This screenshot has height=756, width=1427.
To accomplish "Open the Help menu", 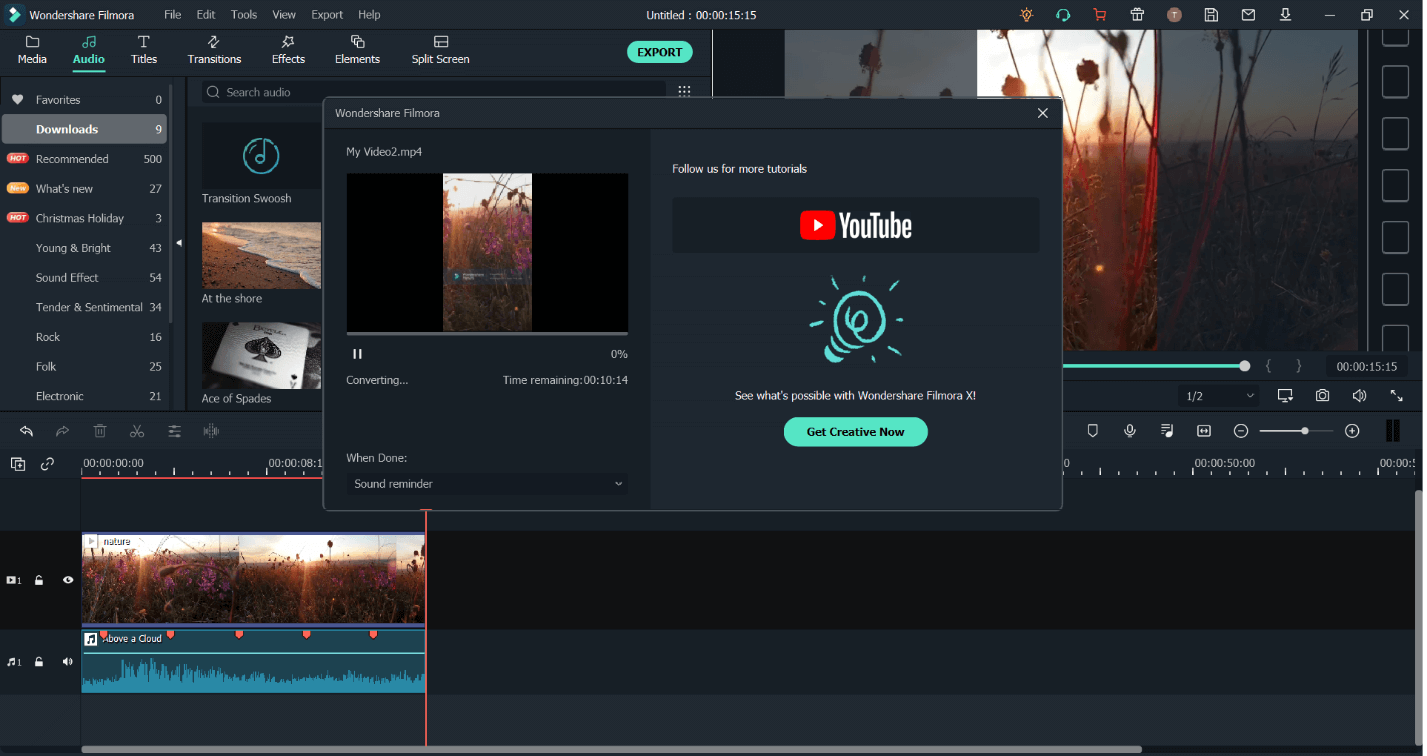I will (369, 15).
